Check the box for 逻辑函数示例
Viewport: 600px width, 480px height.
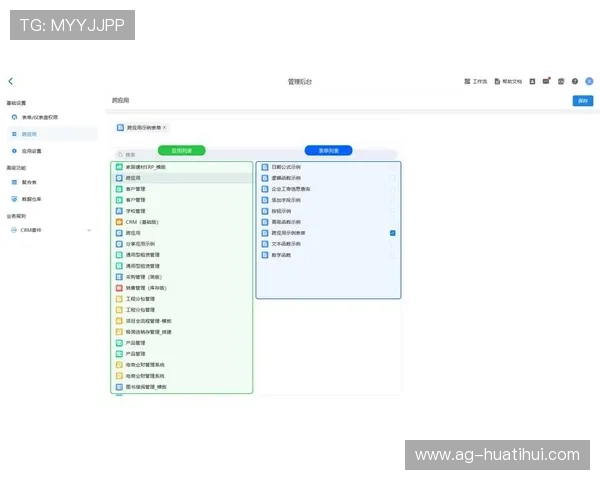coord(393,178)
